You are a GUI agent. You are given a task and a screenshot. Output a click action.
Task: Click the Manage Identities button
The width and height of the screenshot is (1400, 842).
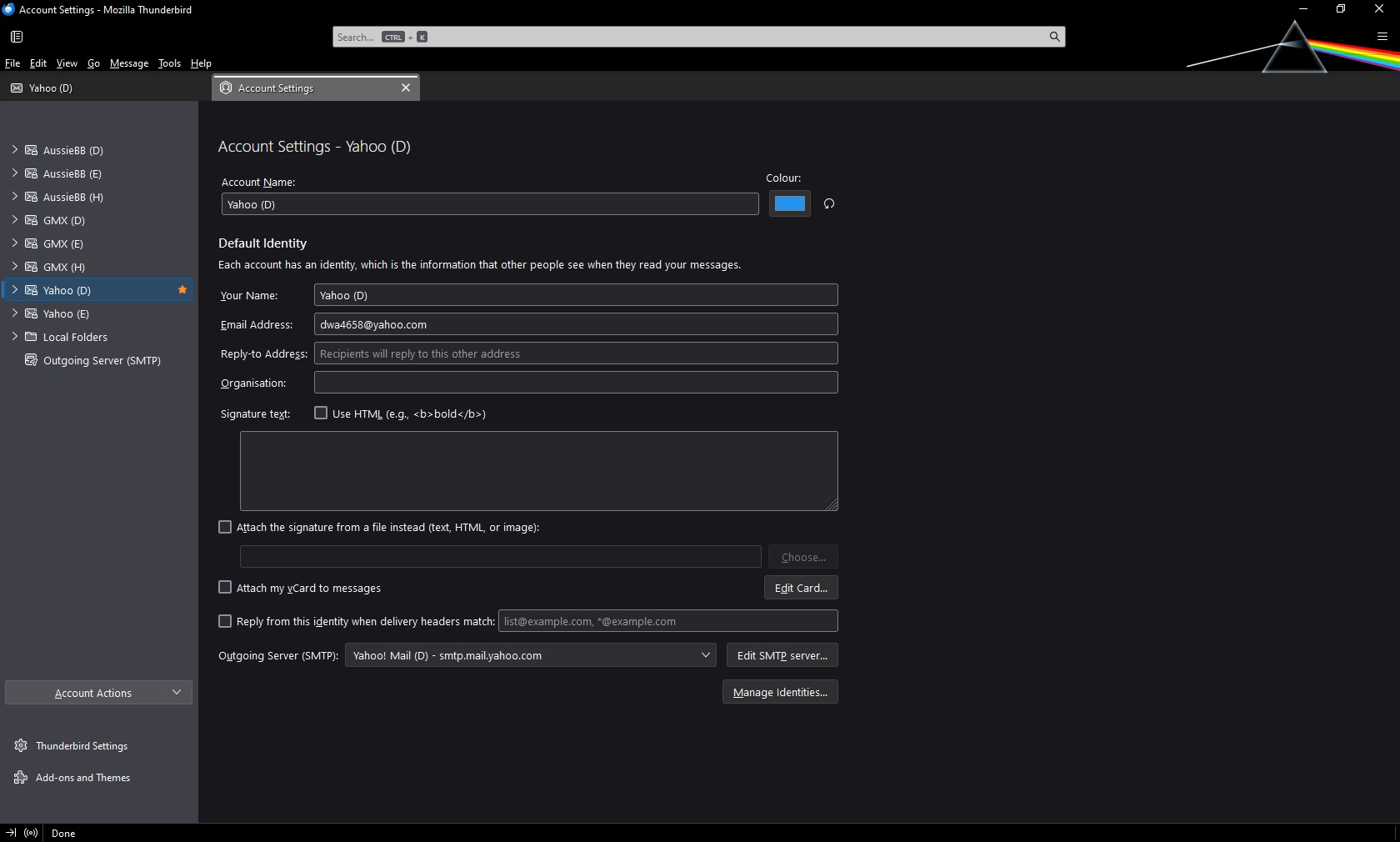[x=780, y=692]
